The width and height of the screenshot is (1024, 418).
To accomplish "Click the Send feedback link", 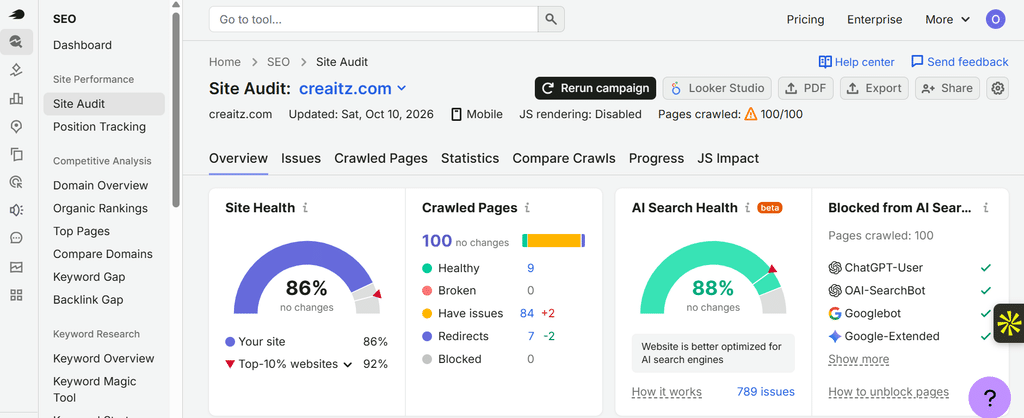I will (959, 62).
